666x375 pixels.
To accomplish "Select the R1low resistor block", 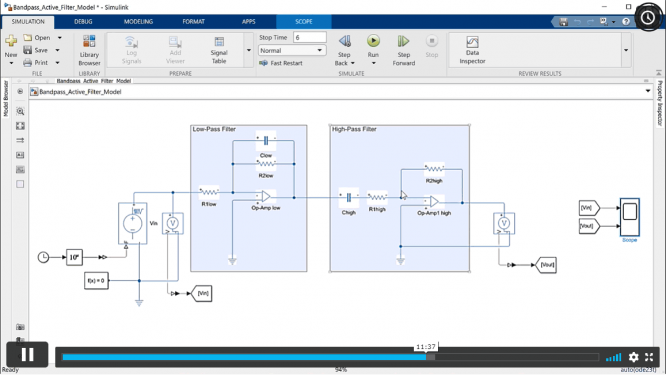I will 209,192.
